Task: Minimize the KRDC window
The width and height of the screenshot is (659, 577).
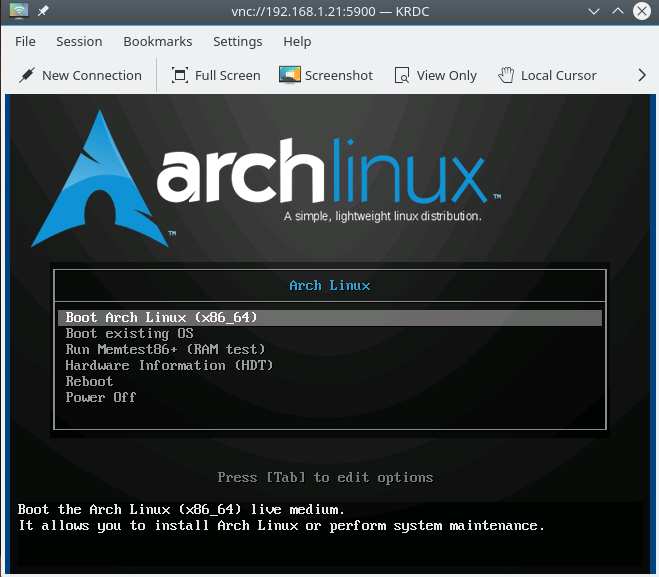Action: pyautogui.click(x=594, y=13)
